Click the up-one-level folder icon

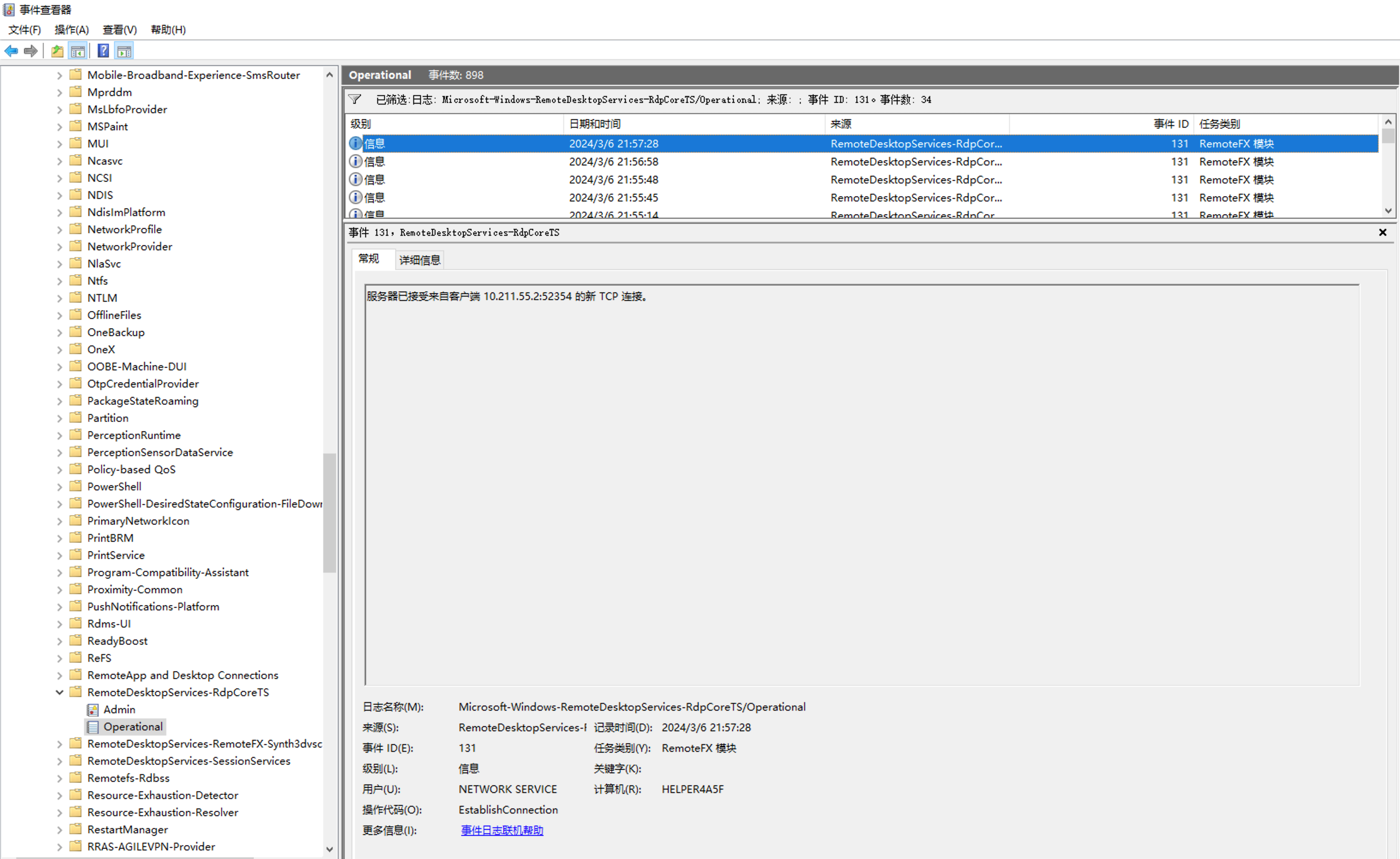pos(57,51)
